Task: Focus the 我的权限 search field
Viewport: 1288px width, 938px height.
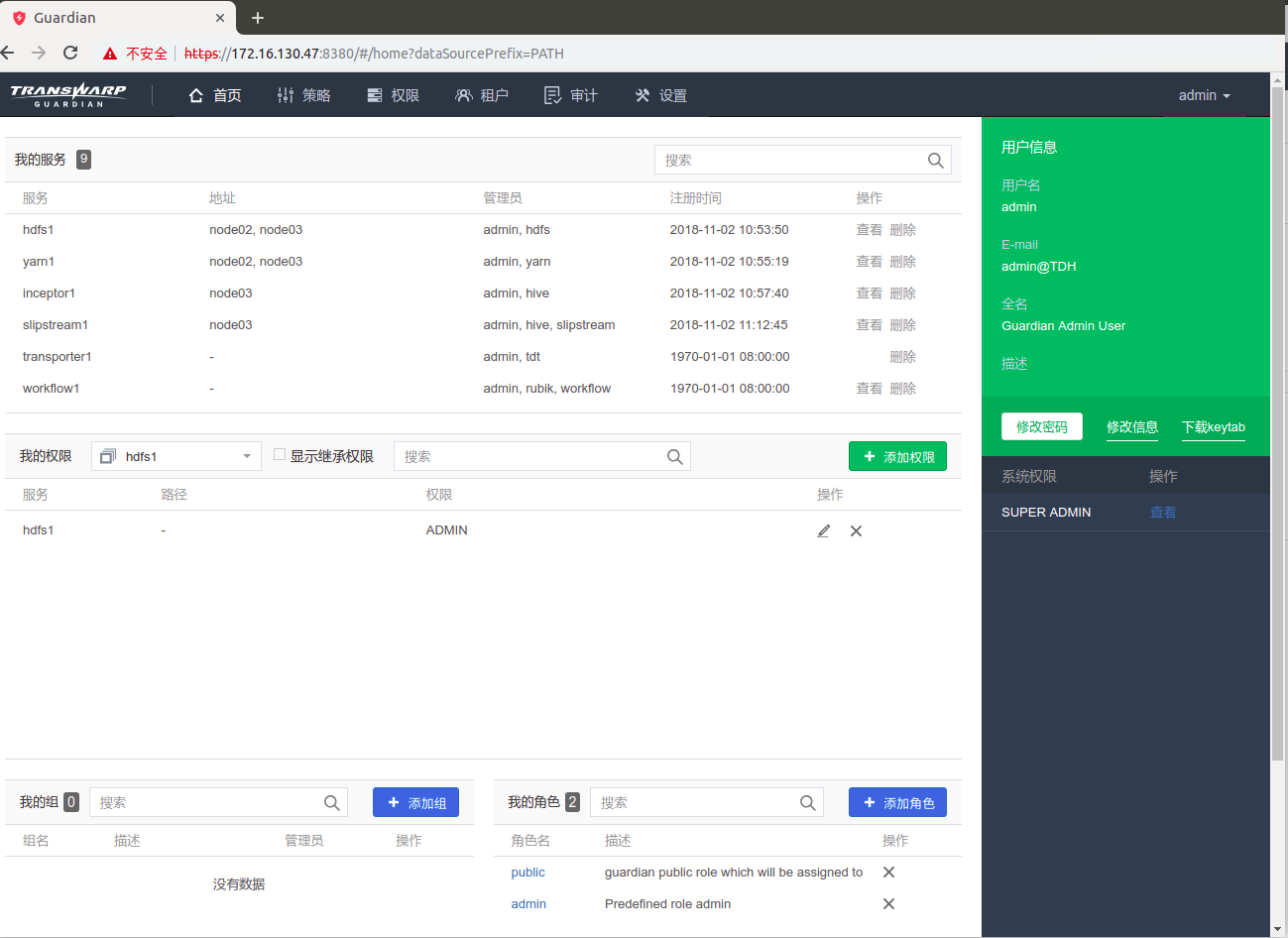Action: [x=542, y=456]
